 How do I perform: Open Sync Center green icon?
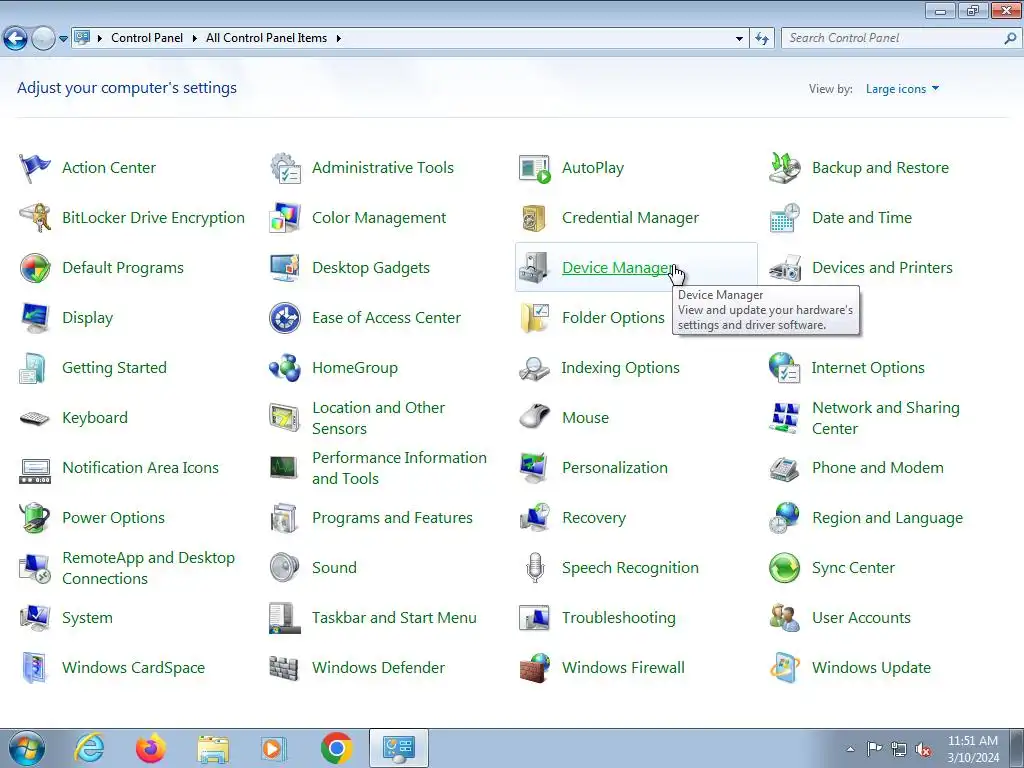785,568
